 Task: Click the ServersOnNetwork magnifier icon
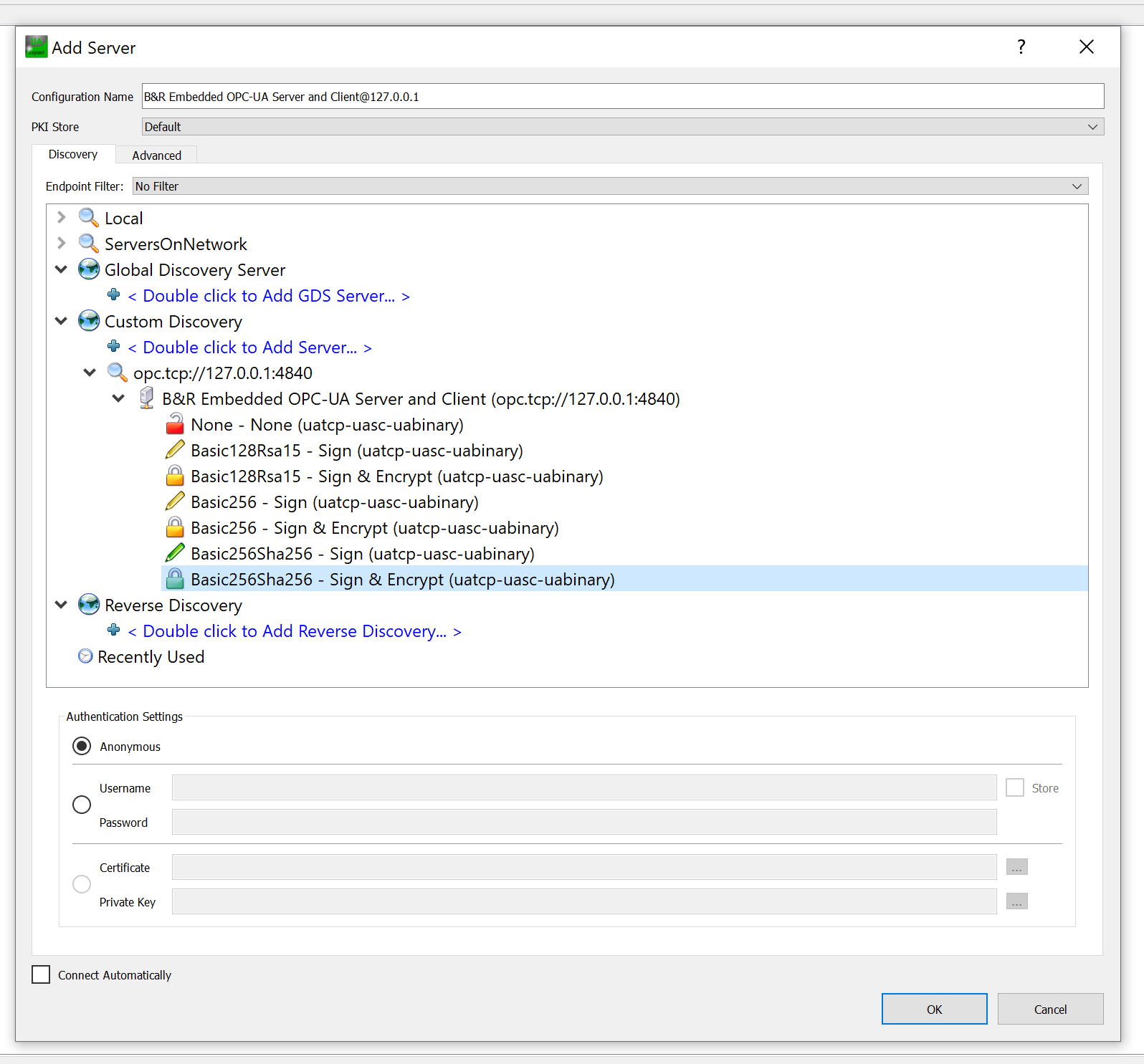click(x=89, y=244)
